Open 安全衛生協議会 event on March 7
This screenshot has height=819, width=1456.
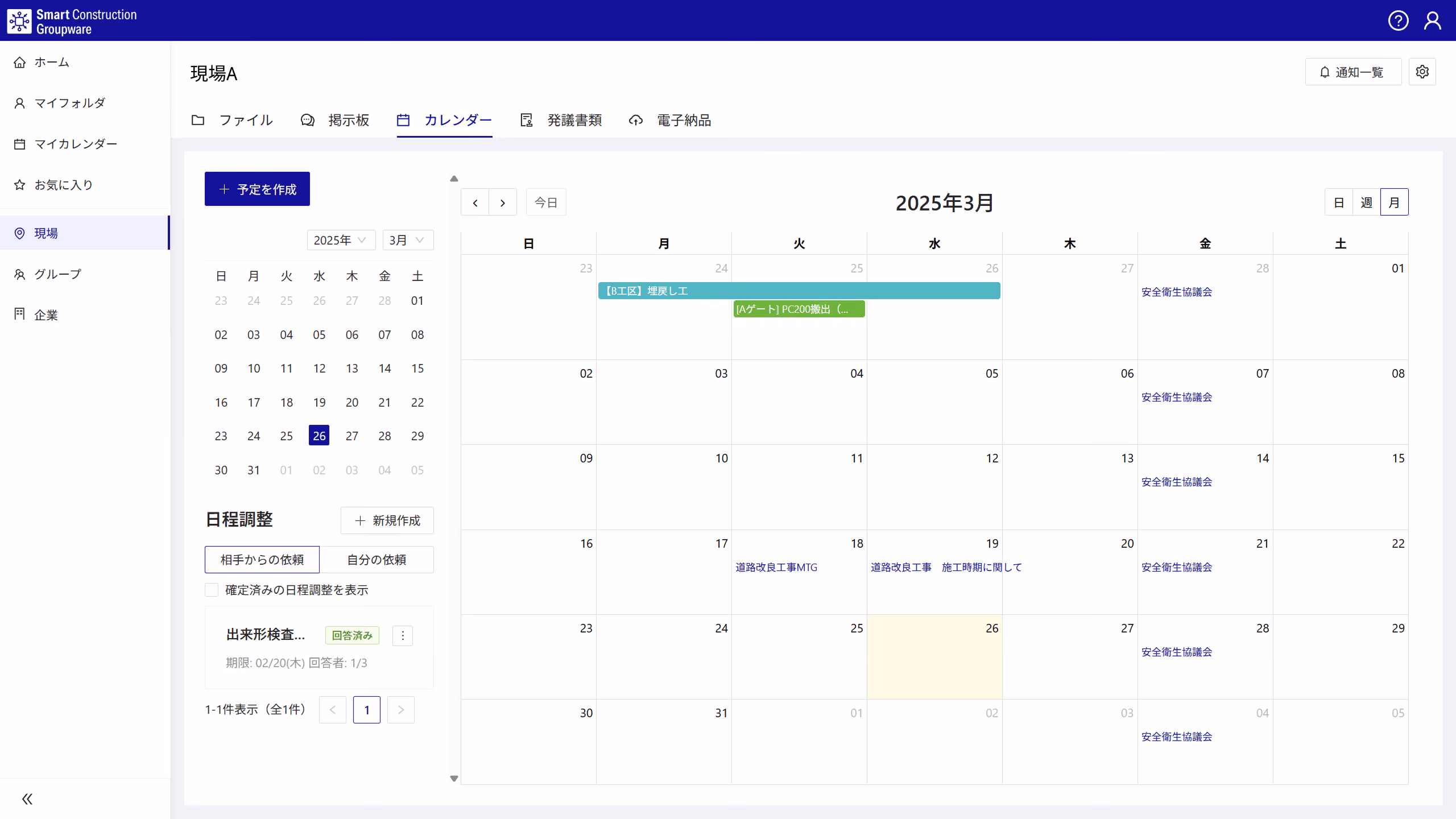(x=1177, y=397)
